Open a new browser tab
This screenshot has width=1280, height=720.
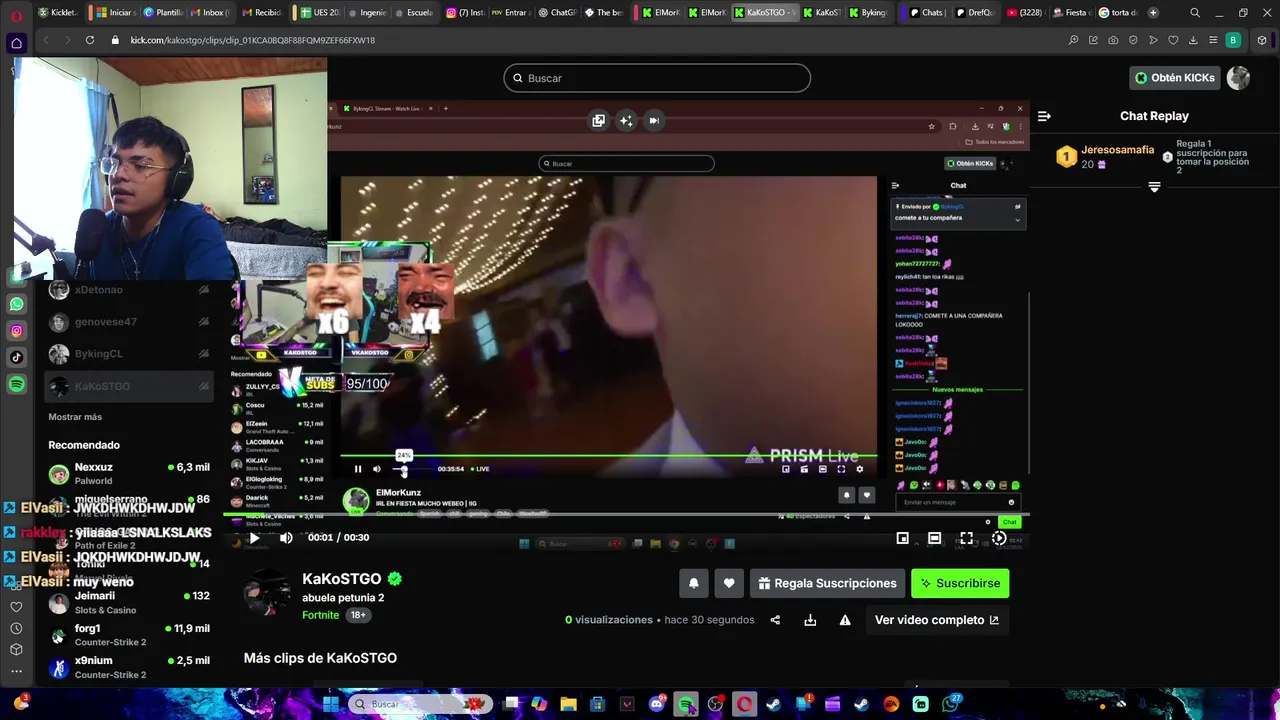coord(1153,13)
